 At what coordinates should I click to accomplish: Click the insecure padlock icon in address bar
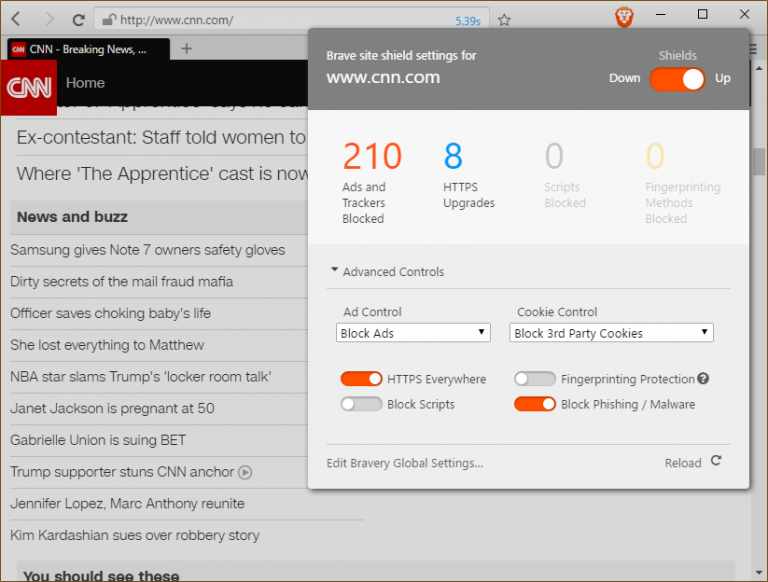click(108, 20)
